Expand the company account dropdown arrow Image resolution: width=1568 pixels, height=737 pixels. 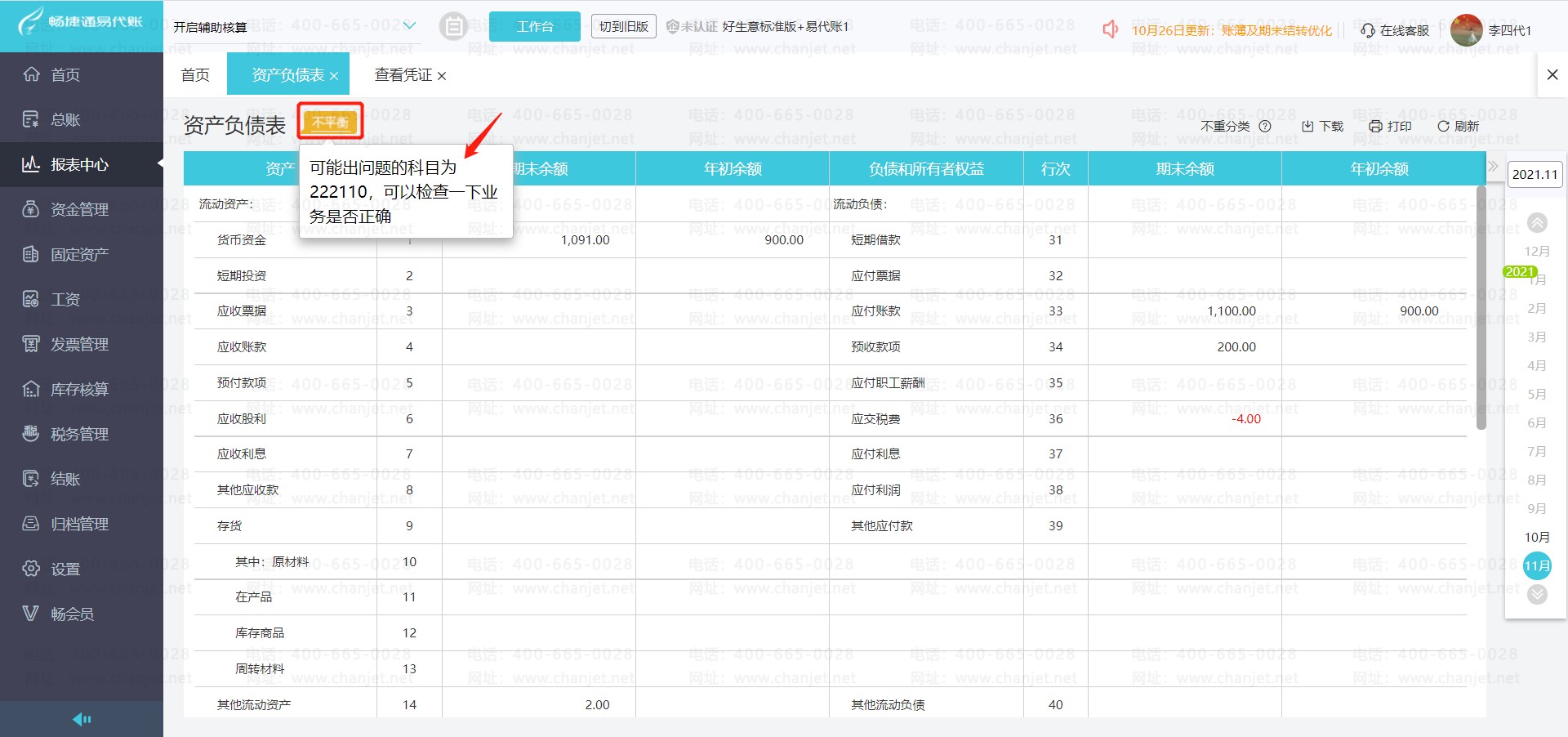pos(409,26)
